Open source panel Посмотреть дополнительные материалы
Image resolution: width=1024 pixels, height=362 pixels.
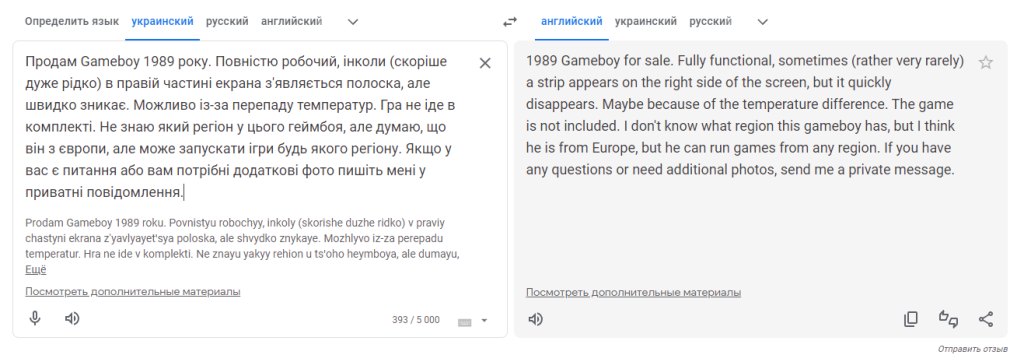pyautogui.click(x=133, y=291)
